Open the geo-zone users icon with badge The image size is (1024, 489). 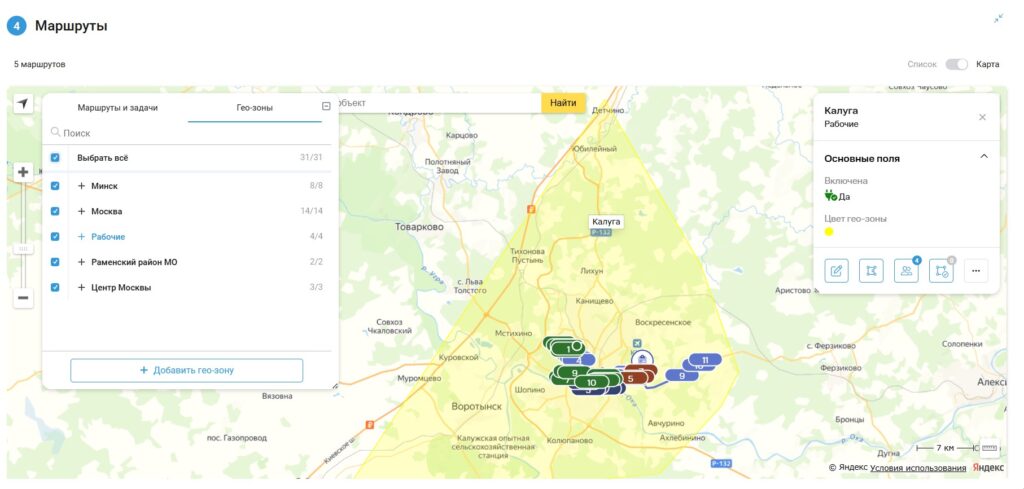point(906,270)
